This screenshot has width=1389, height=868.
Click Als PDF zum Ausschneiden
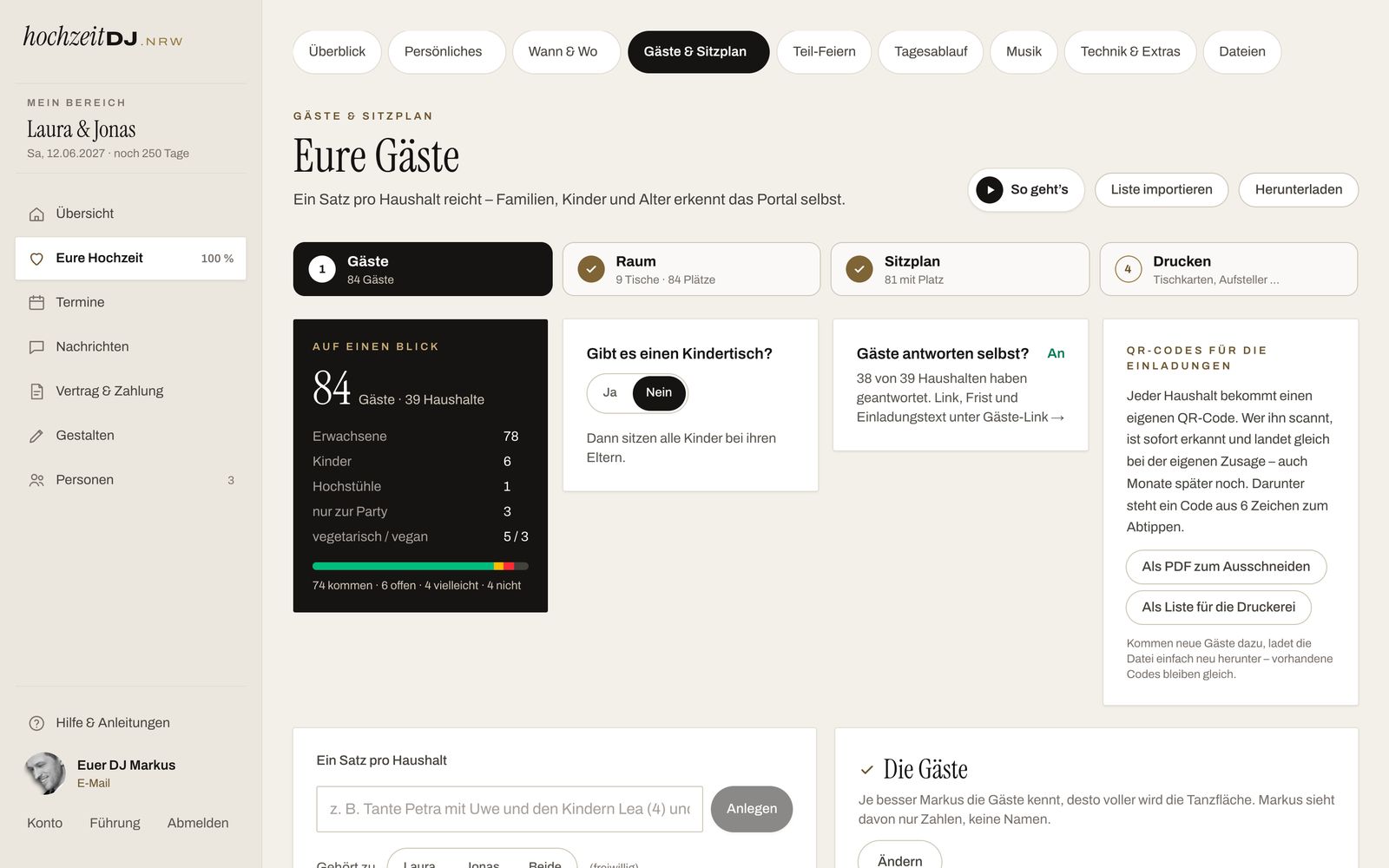click(x=1226, y=567)
